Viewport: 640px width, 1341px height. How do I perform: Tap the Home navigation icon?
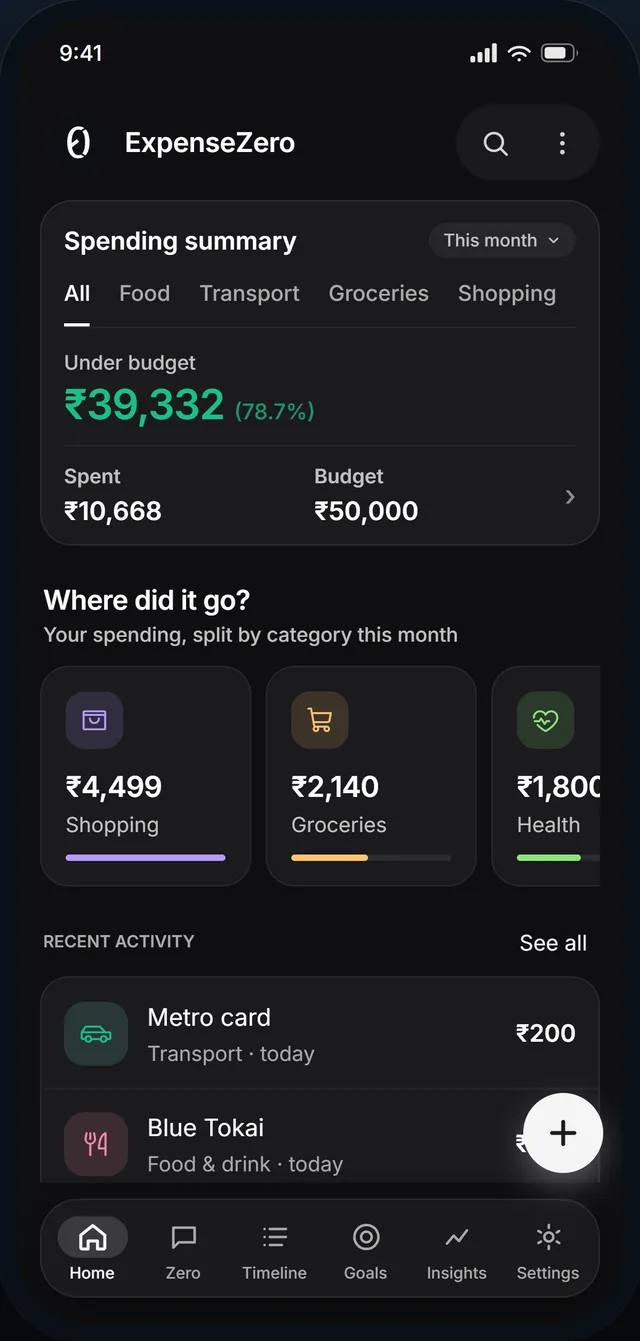pyautogui.click(x=92, y=1238)
